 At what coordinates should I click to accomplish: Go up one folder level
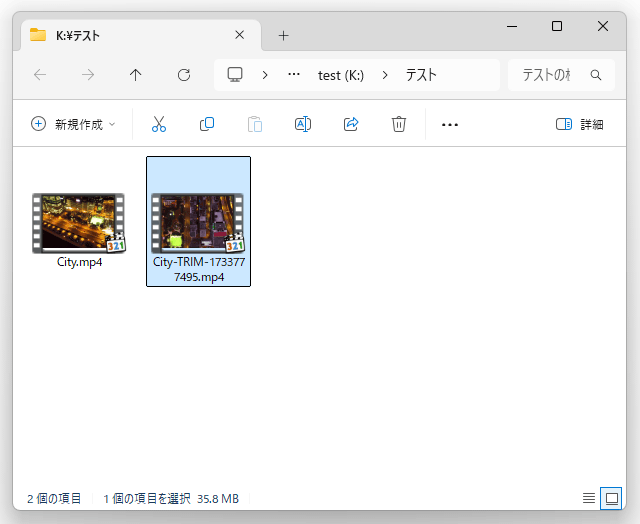[136, 75]
